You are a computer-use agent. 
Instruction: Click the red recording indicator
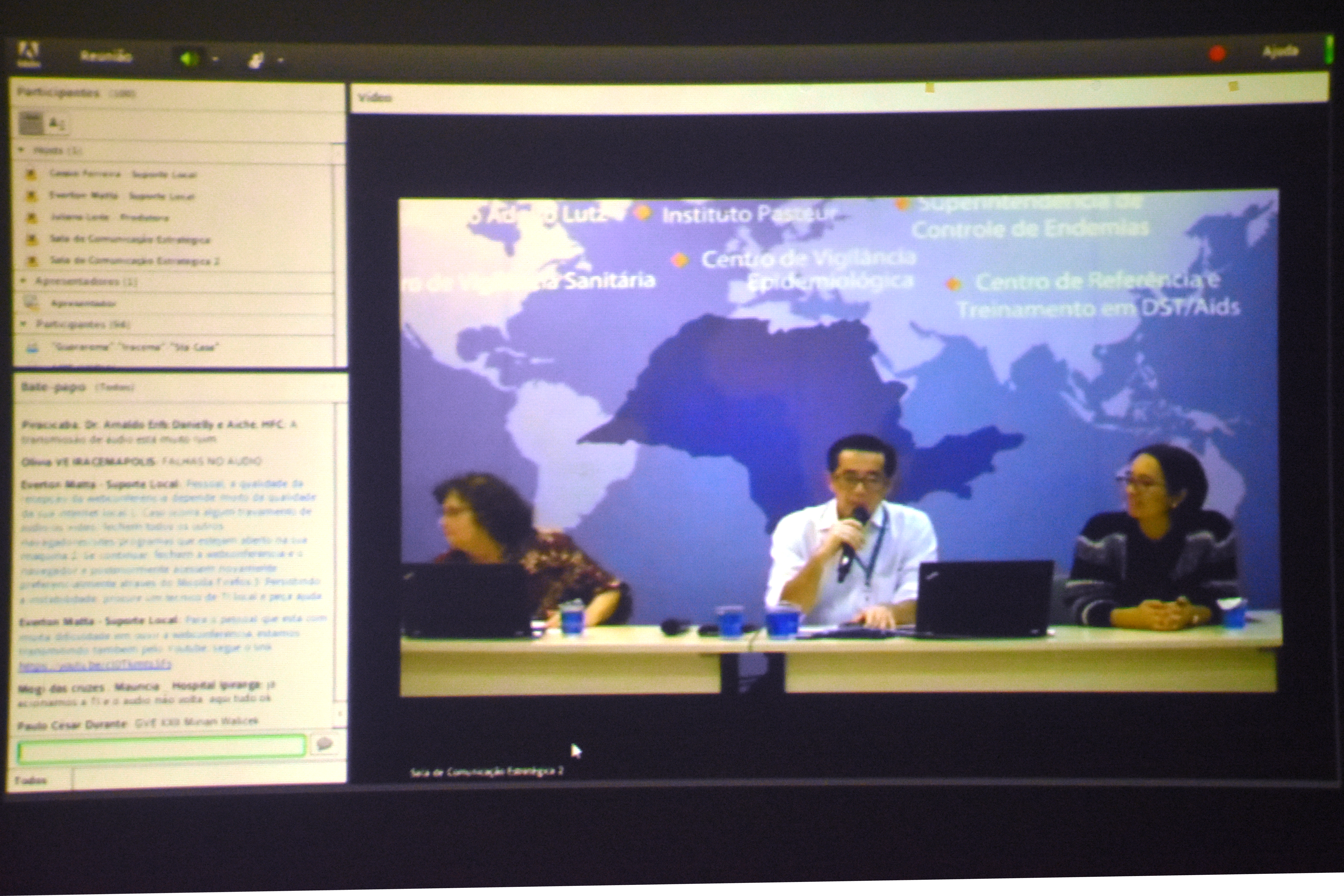[1217, 54]
